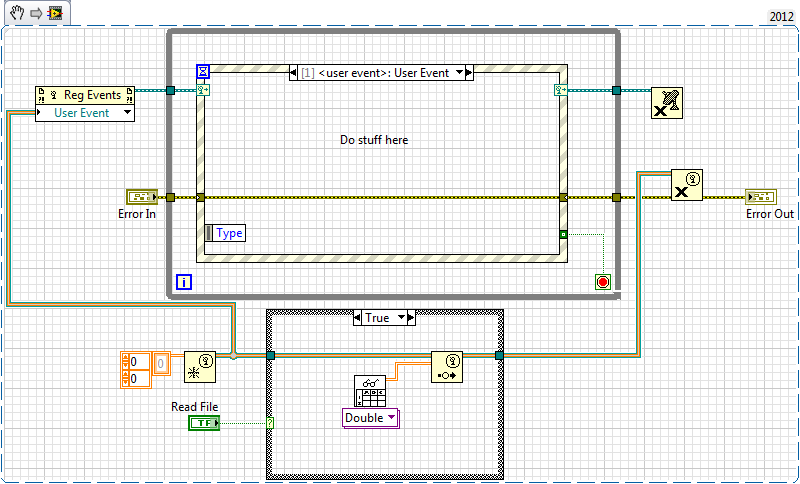Expand the User Event dropdown on Reg Events
The image size is (800, 484).
(127, 113)
